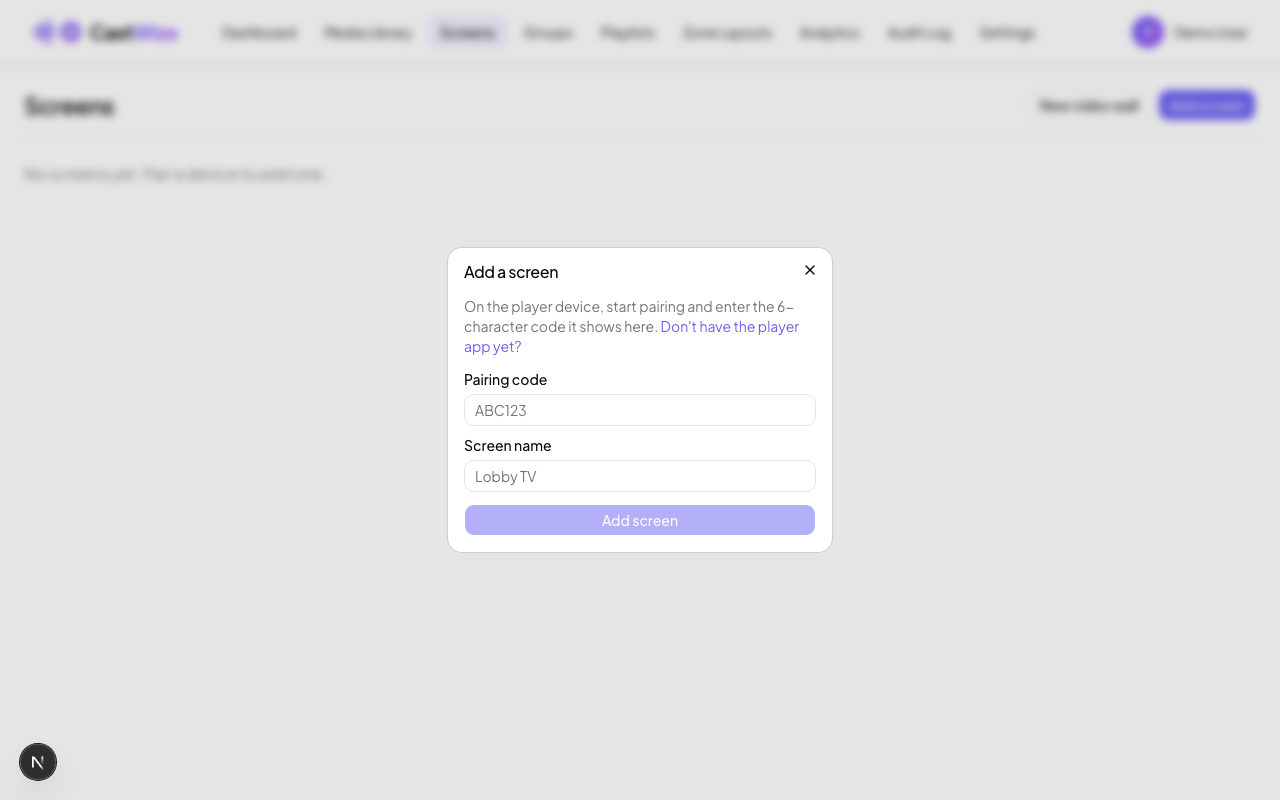This screenshot has width=1280, height=800.
Task: Open the Zone Layouts nav item
Action: (727, 32)
